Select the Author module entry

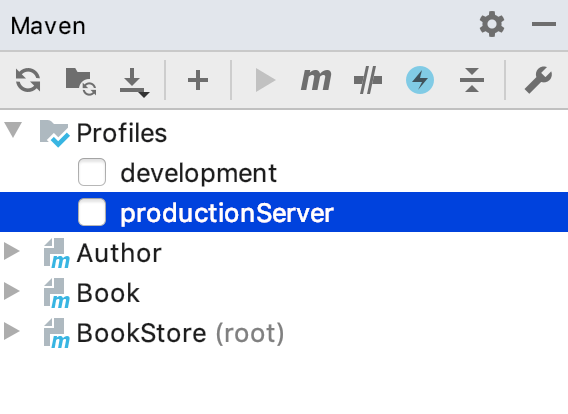point(119,253)
